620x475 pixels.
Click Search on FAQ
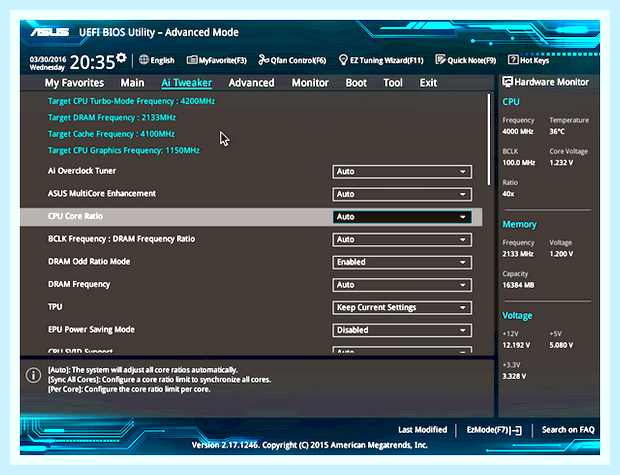pos(568,430)
